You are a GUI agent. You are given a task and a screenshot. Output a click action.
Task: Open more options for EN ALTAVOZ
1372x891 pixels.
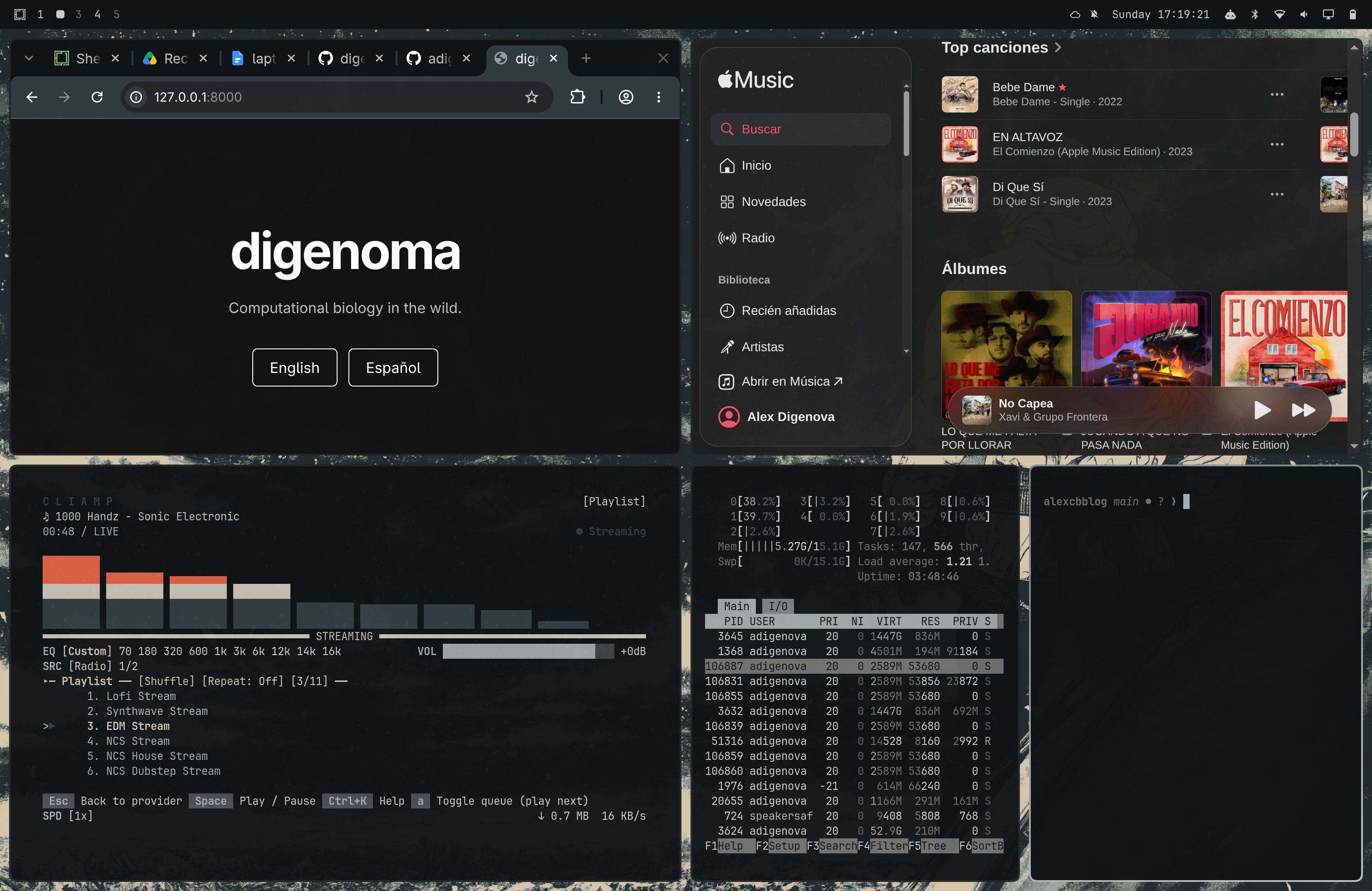[x=1277, y=144]
